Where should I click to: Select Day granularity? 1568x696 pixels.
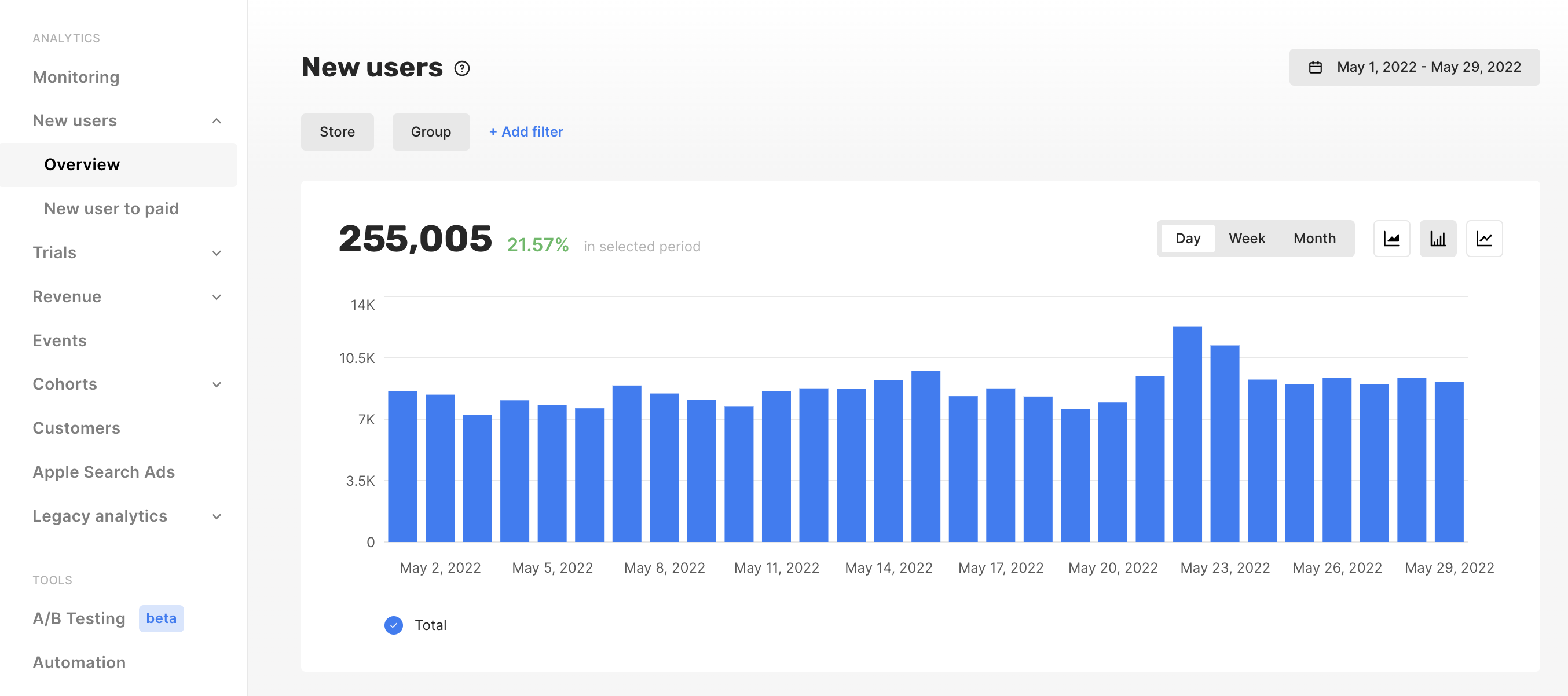(1187, 239)
